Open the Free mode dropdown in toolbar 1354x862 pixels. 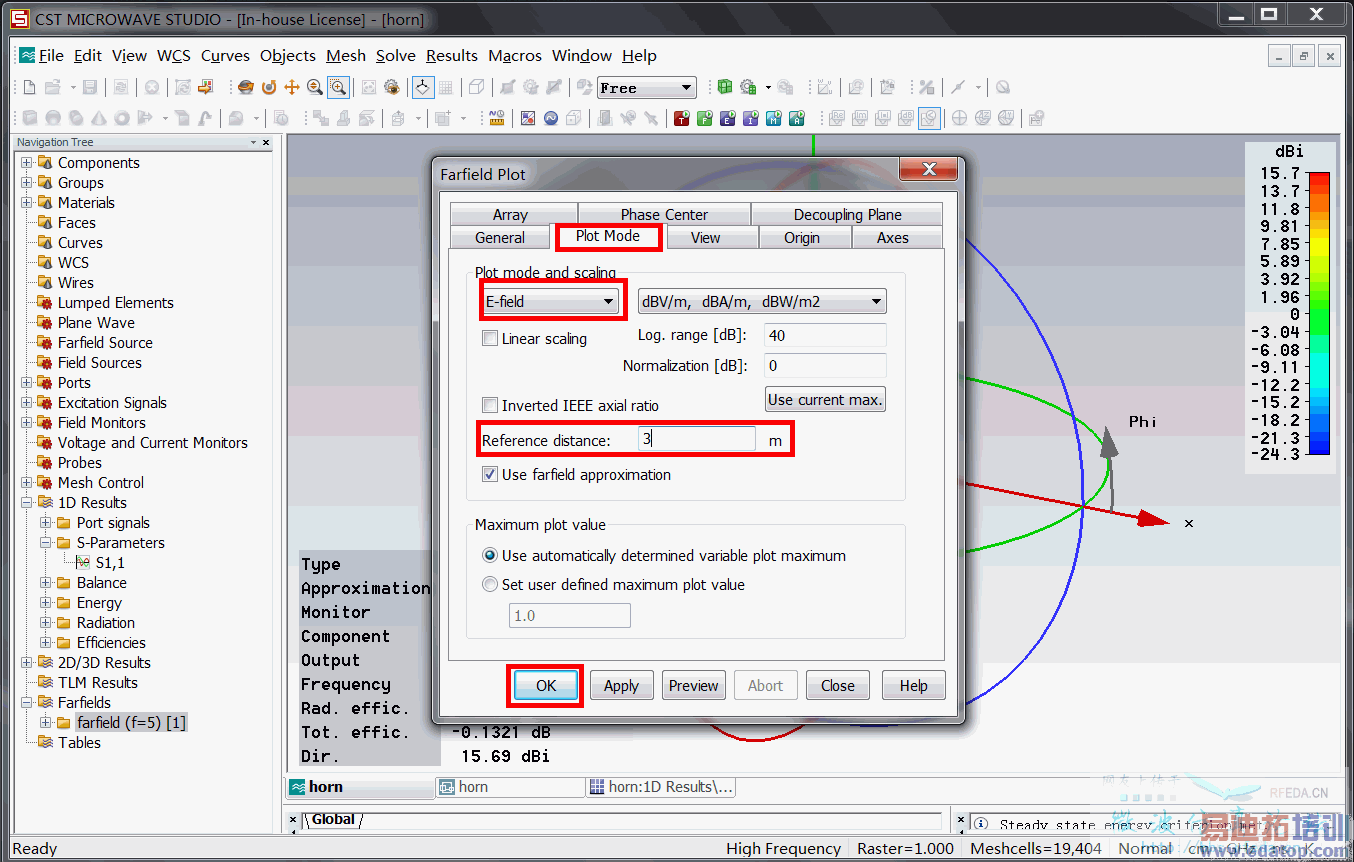coord(647,88)
